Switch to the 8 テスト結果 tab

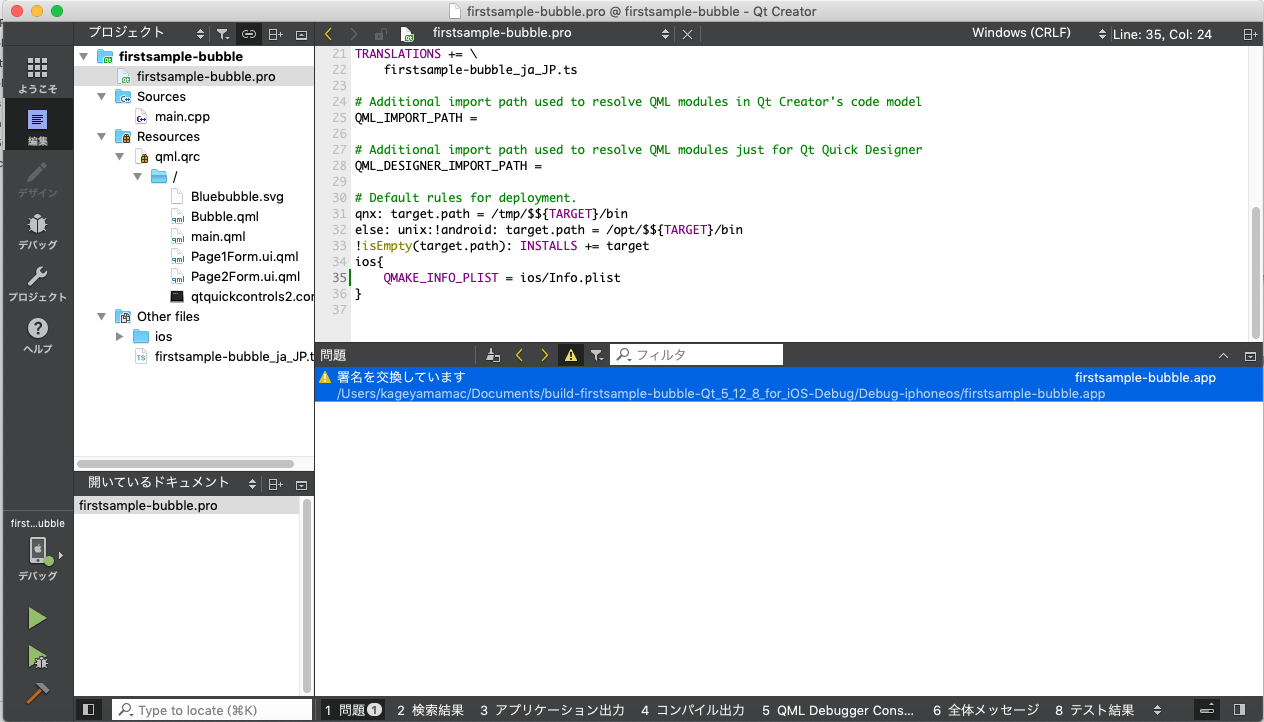[x=1094, y=710]
